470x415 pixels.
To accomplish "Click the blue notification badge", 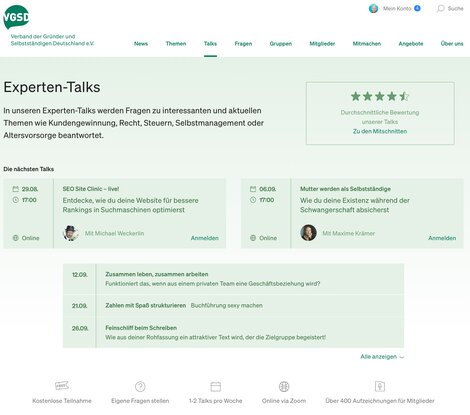I will point(417,8).
